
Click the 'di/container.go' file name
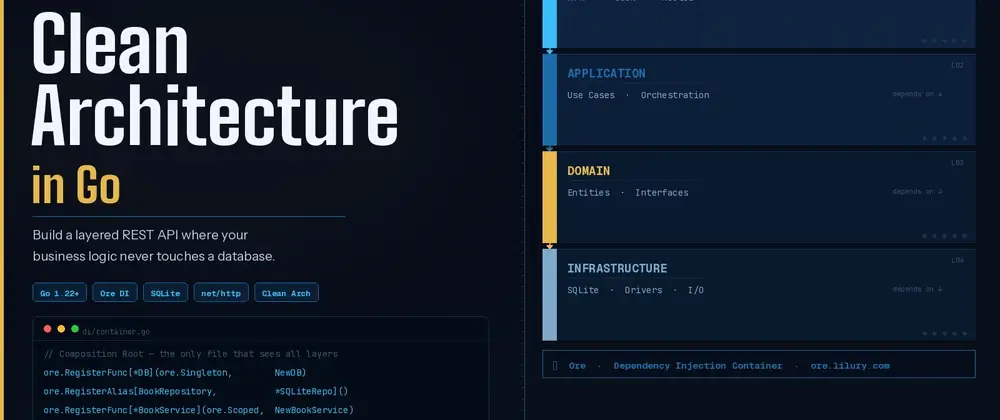click(x=116, y=332)
